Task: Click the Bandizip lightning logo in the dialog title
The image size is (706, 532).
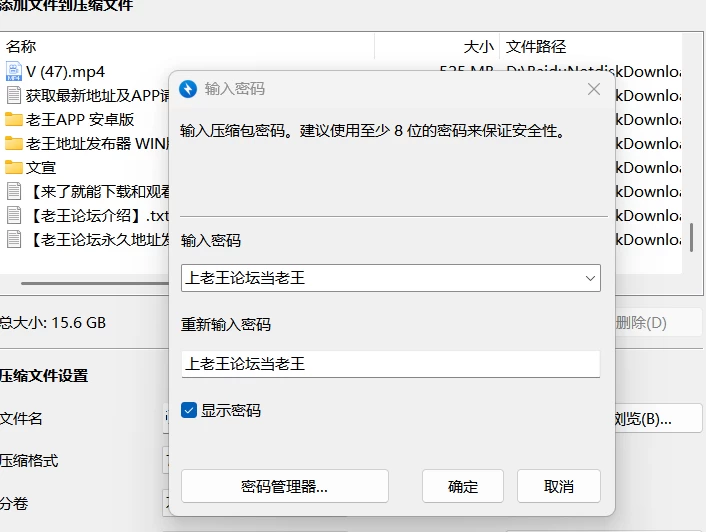Action: pos(188,89)
